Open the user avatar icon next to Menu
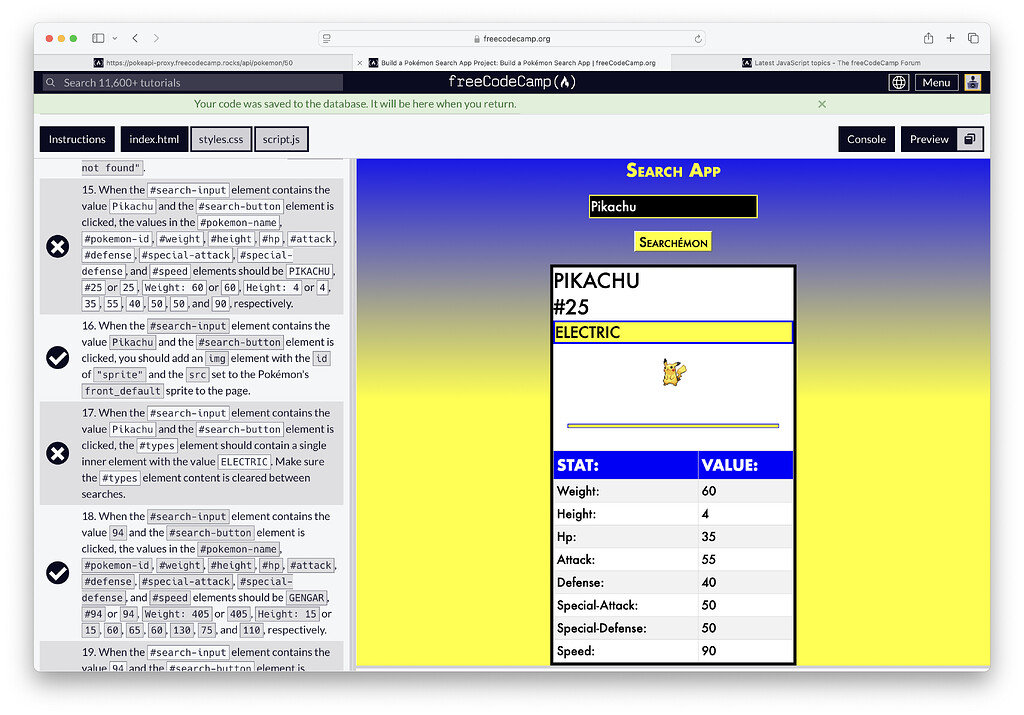 click(971, 82)
